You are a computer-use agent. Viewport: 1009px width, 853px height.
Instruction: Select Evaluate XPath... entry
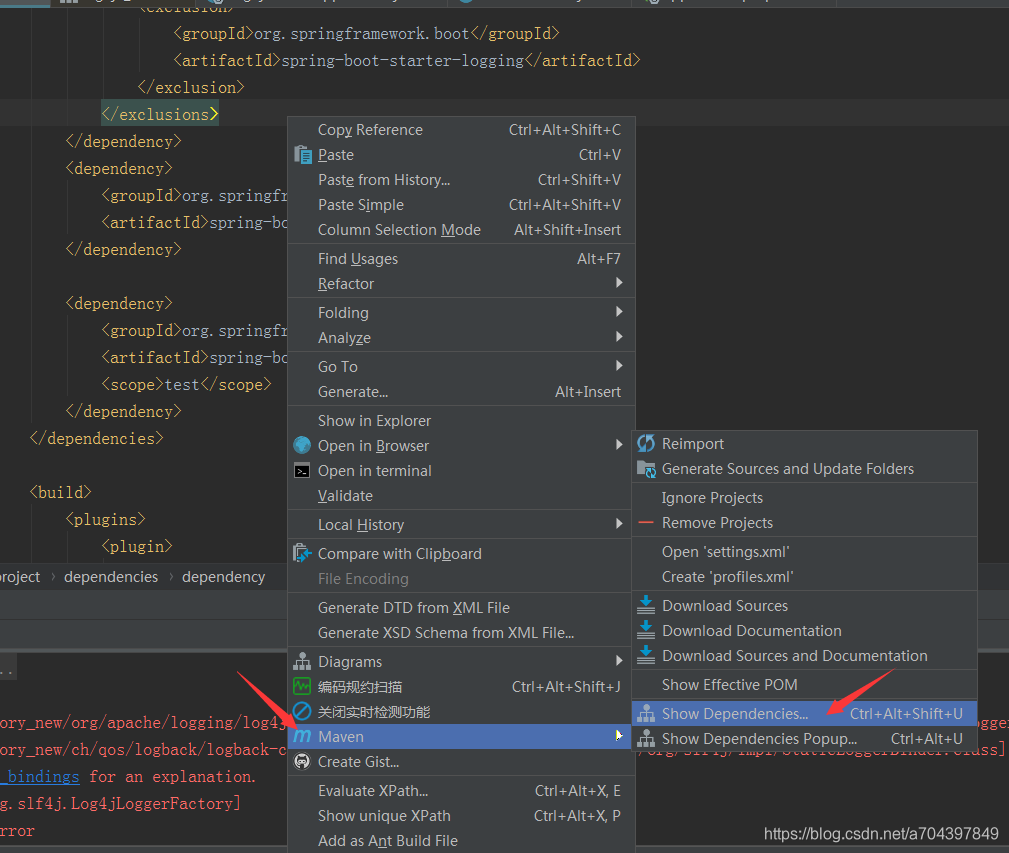tap(461, 791)
